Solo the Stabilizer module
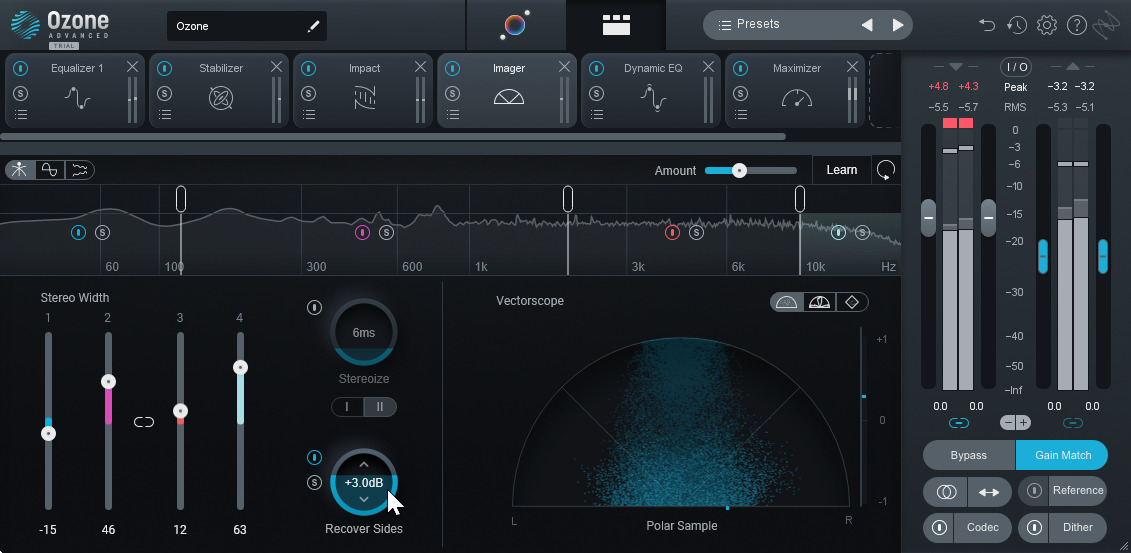The height and width of the screenshot is (553, 1131). [x=164, y=93]
